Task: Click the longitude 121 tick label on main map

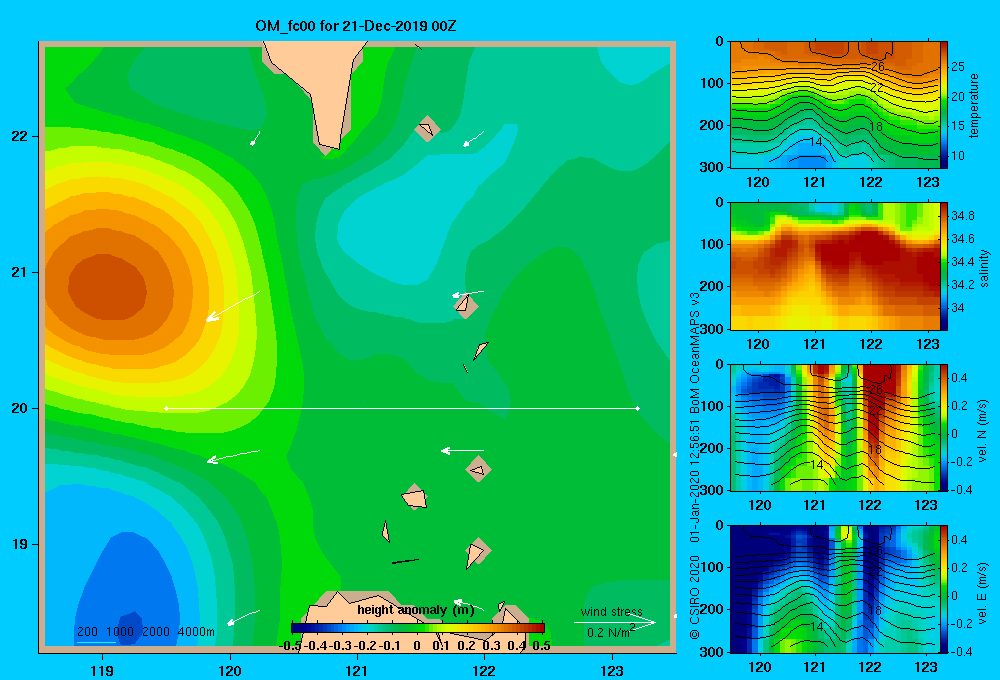Action: [x=357, y=670]
